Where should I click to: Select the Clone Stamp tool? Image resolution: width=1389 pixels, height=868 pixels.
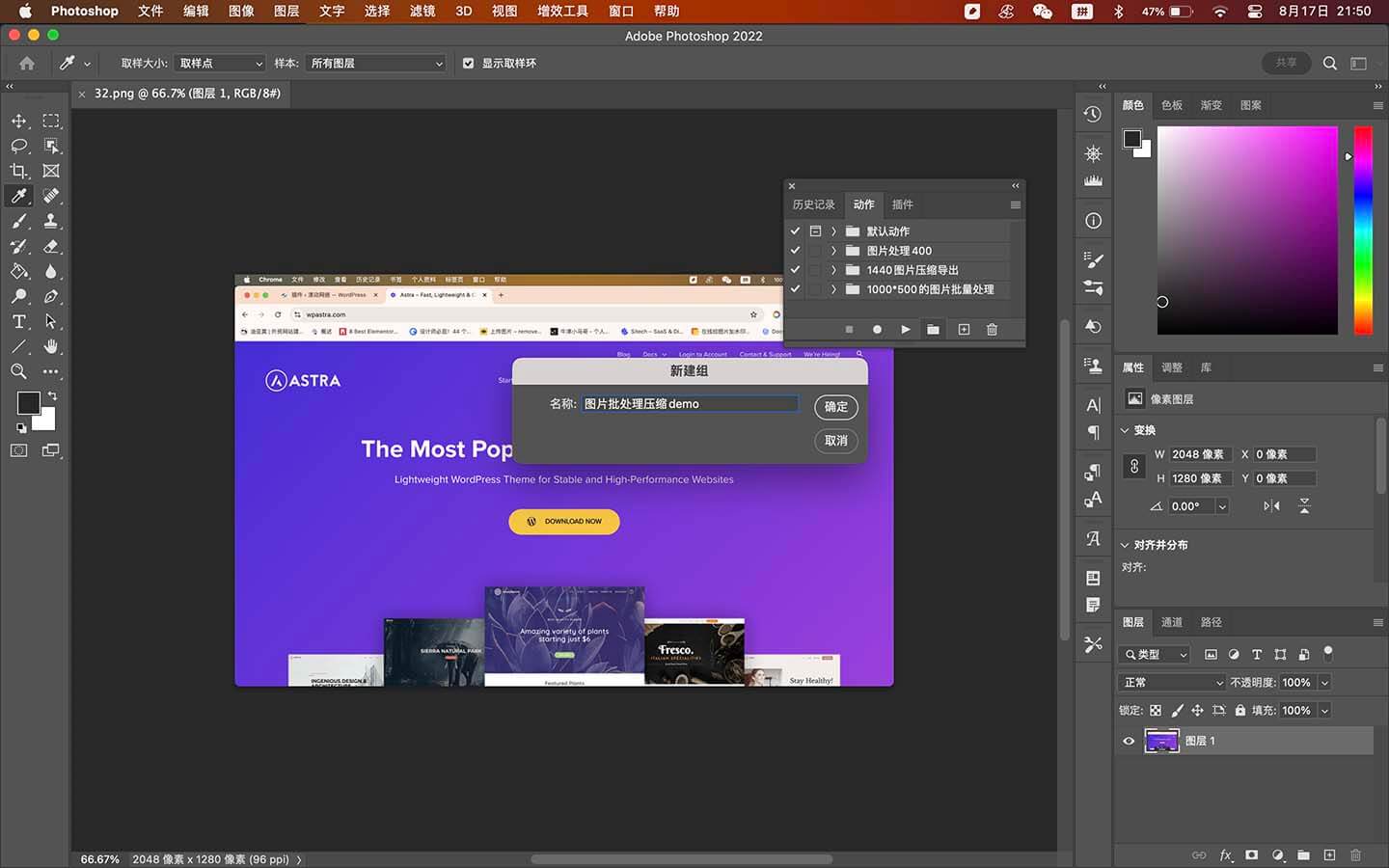[51, 221]
